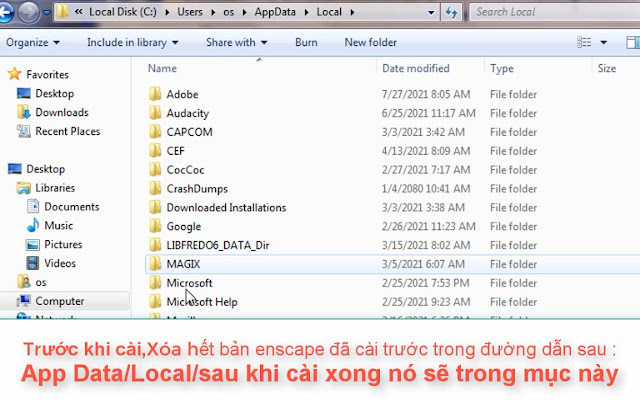Open the view options dropdown arrow
This screenshot has height=400, width=640.
604,42
